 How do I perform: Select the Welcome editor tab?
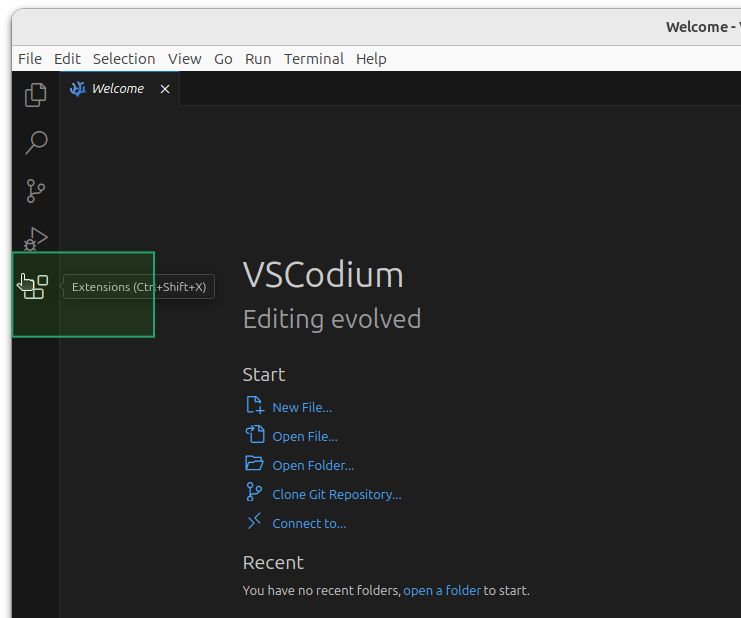pos(120,88)
